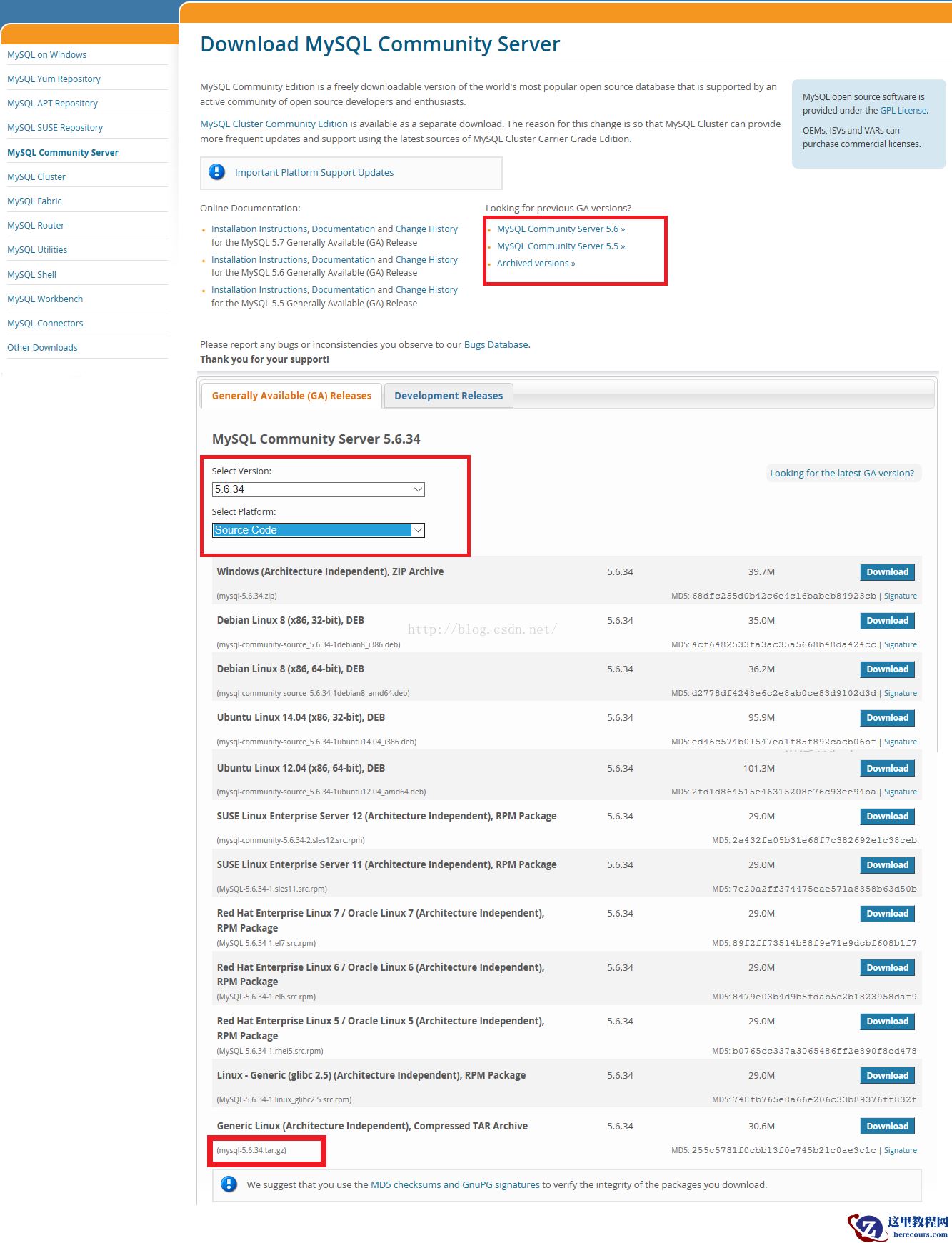Click the MySQL-5.6.34-1.sles11.src.rpm file name
This screenshot has height=1243, width=952.
coord(272,889)
